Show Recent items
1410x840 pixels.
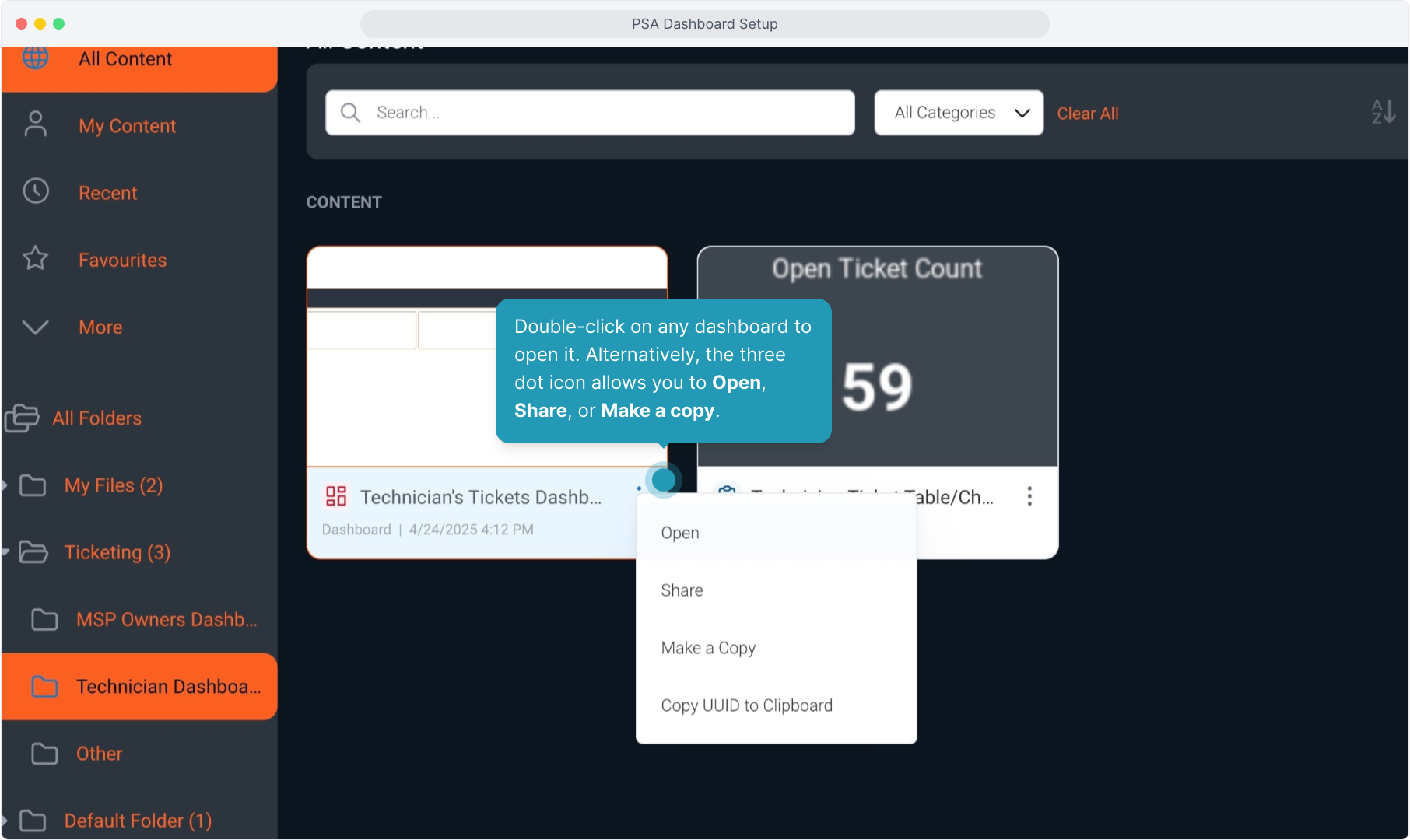coord(108,193)
